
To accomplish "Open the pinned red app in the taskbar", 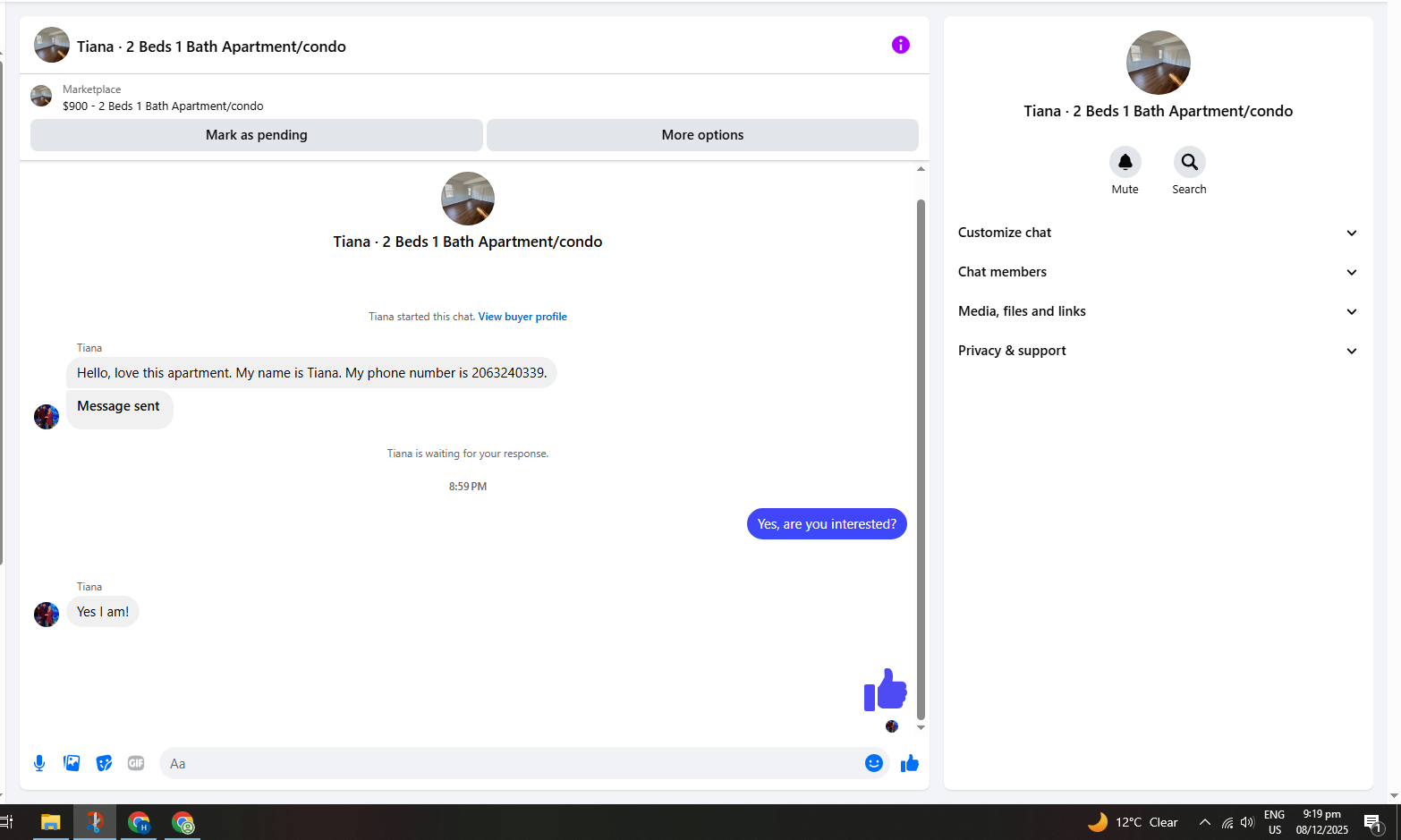I will pyautogui.click(x=95, y=822).
